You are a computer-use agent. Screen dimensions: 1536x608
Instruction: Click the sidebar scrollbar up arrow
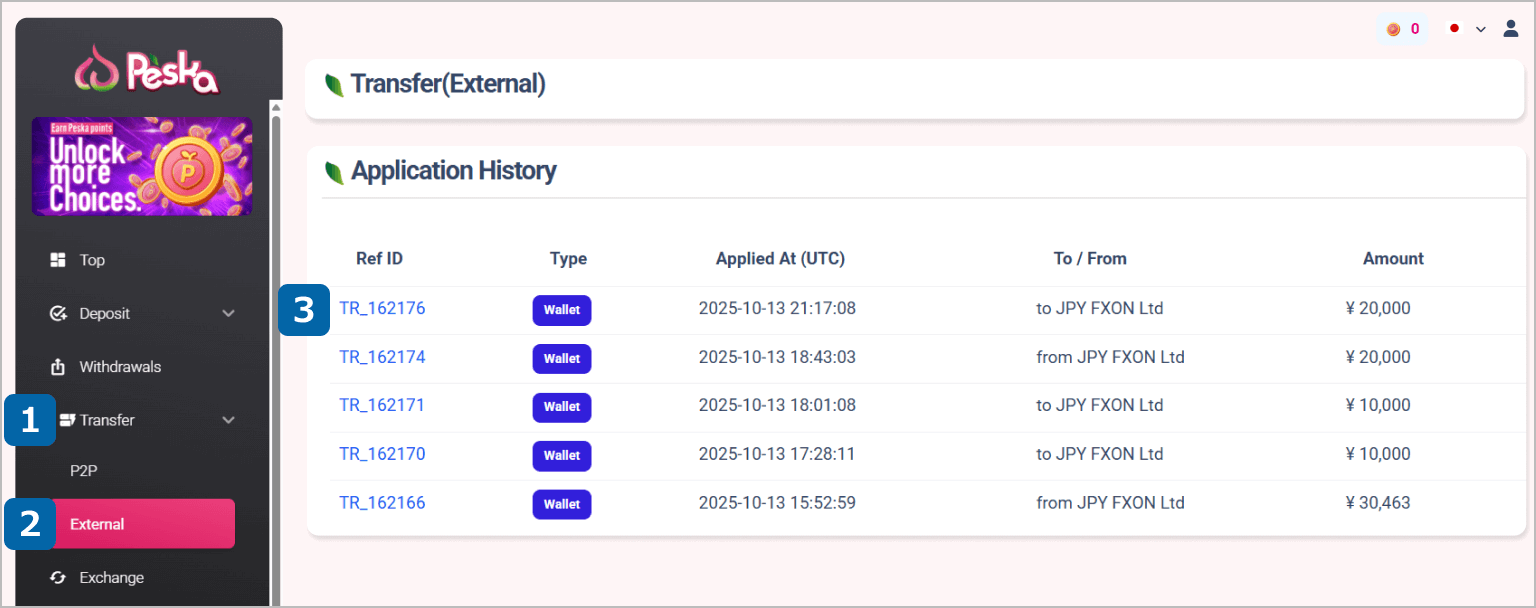tap(276, 107)
